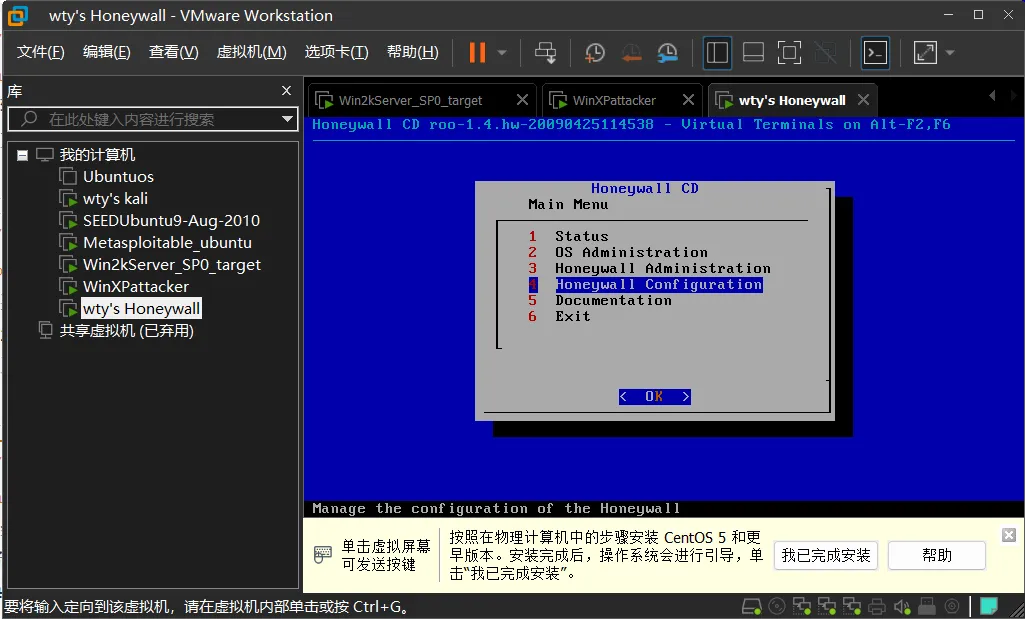
Task: Click the disabled Unity mode icon
Action: pyautogui.click(x=825, y=52)
